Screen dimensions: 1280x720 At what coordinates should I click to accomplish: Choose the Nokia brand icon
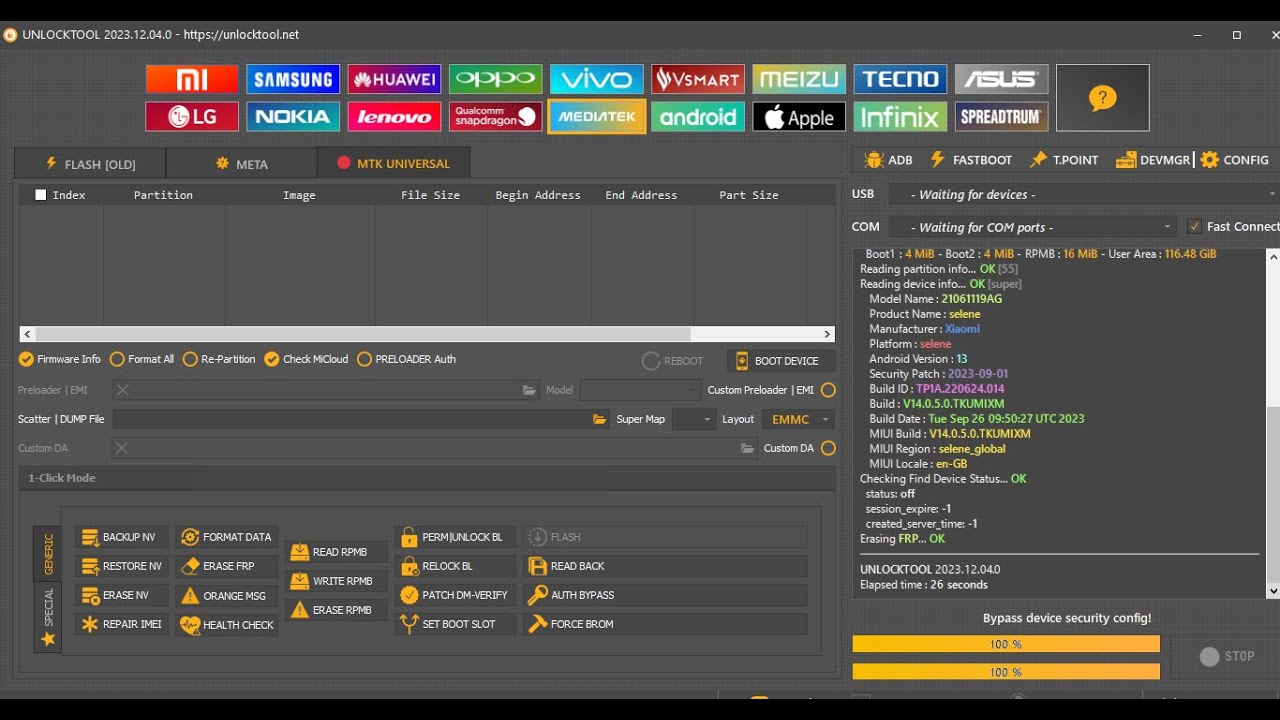[x=293, y=117]
